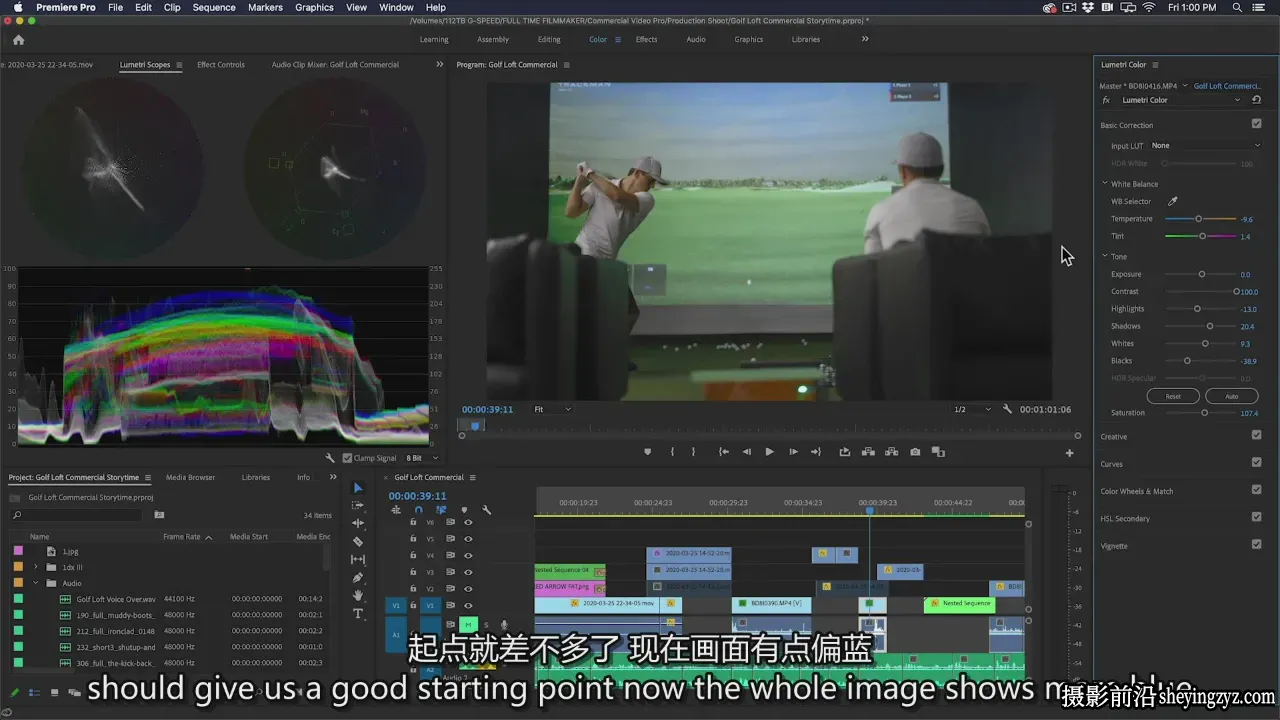1280x720 pixels.
Task: Add a marker in Program monitor
Action: (647, 452)
